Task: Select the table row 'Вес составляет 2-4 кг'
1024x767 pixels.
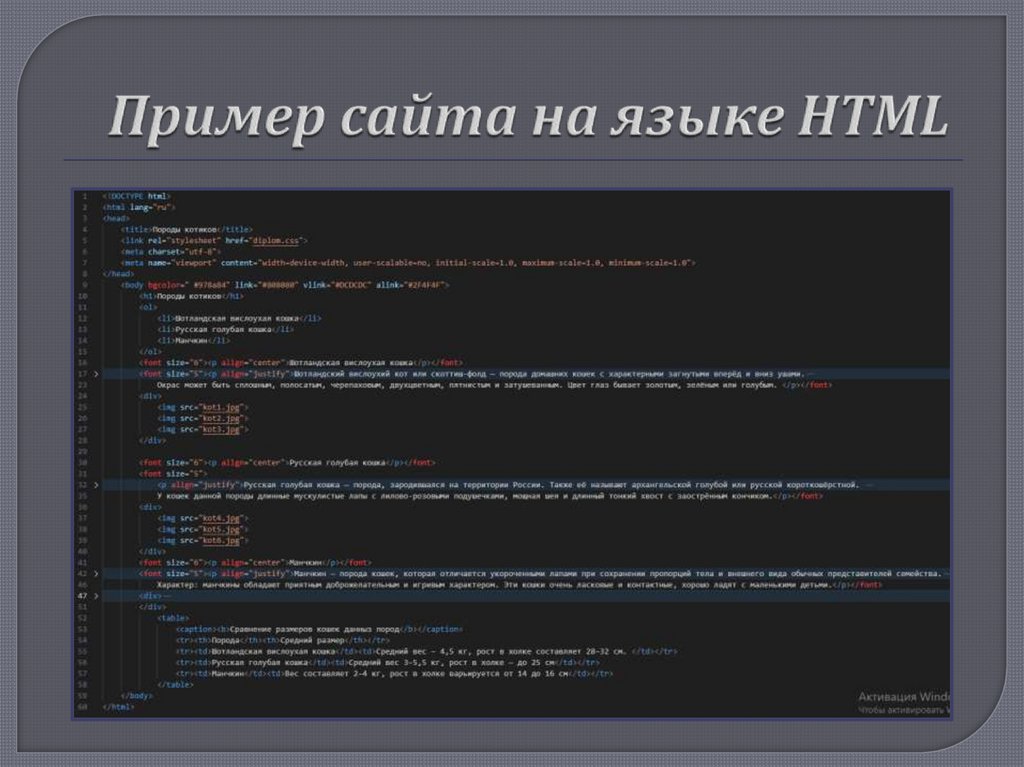Action: [x=394, y=674]
